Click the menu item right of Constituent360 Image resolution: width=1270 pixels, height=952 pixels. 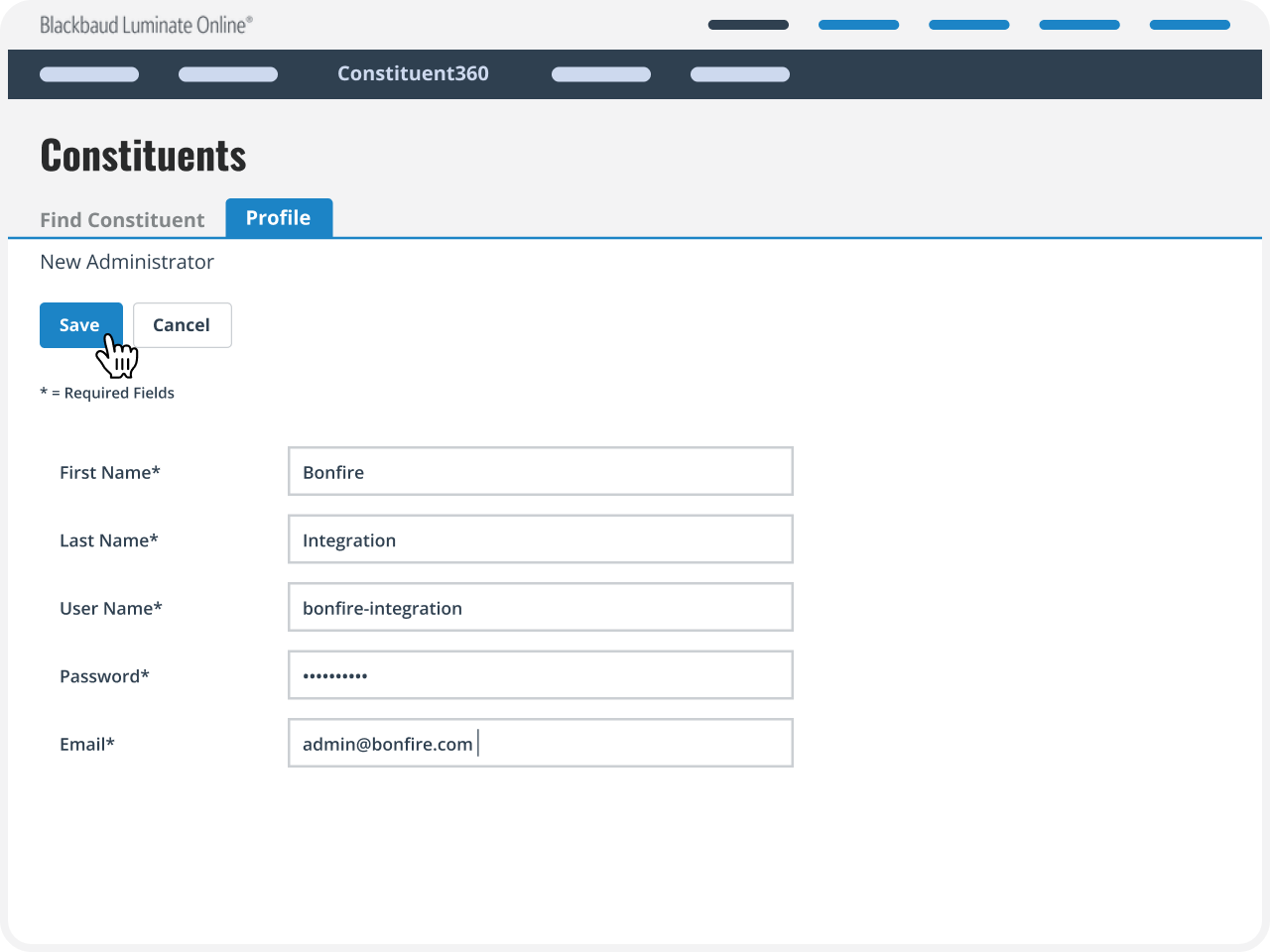pos(600,73)
